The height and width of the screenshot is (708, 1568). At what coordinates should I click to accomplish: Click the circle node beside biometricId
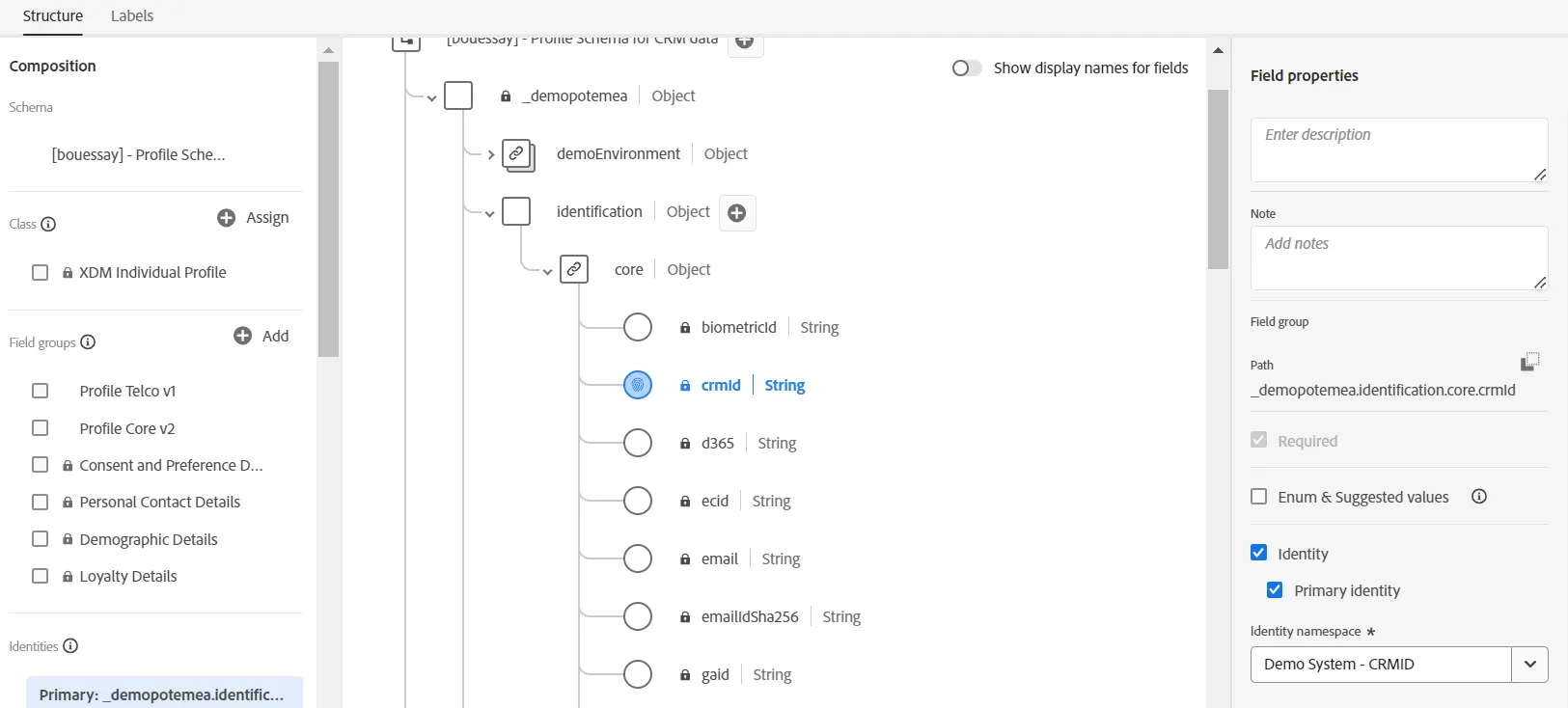[x=638, y=327]
